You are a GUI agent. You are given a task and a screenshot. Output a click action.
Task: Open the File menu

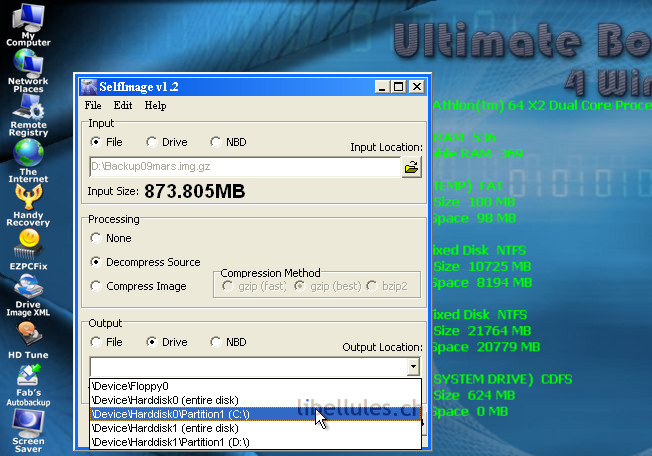pos(93,106)
